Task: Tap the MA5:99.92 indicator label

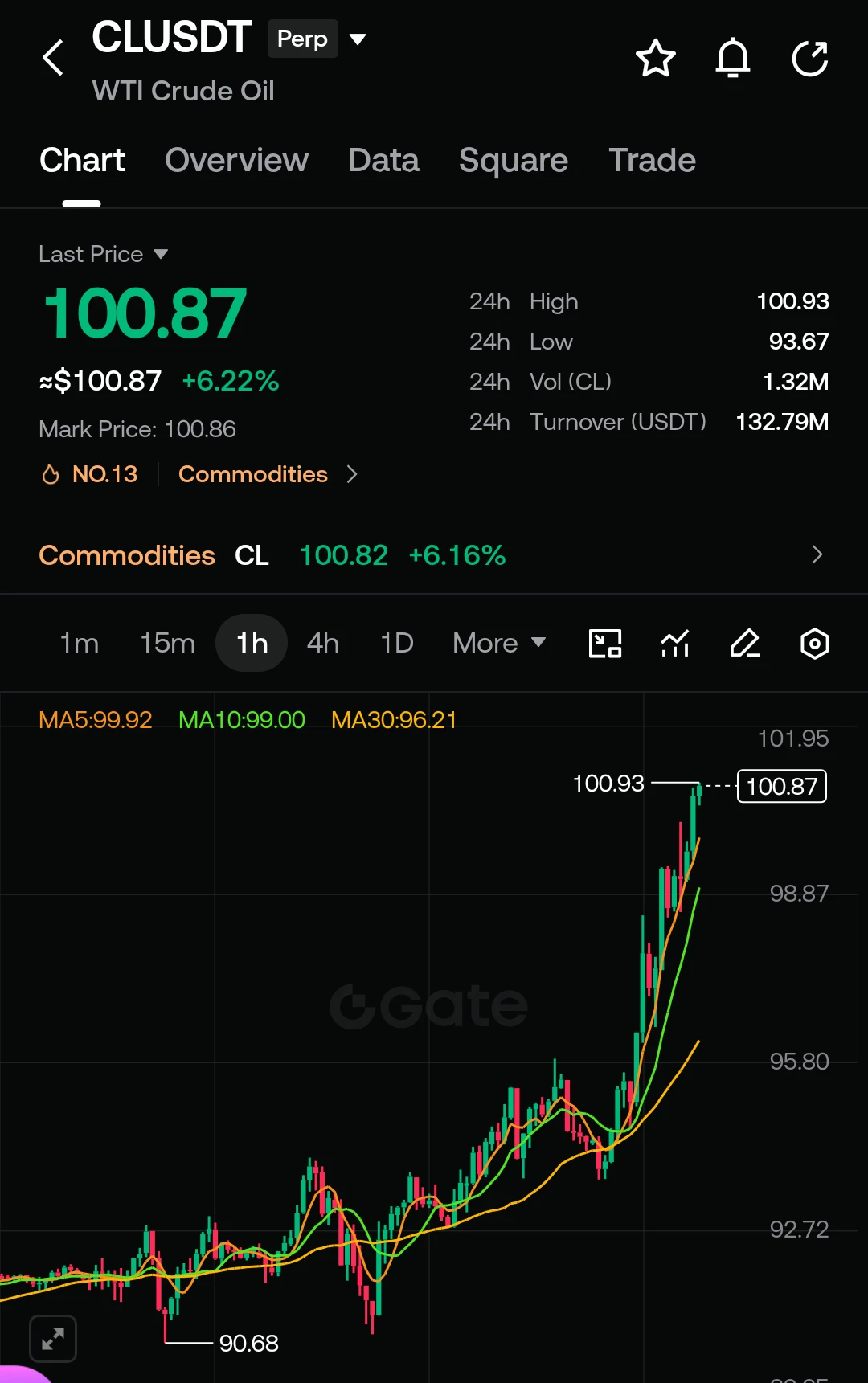Action: coord(95,719)
